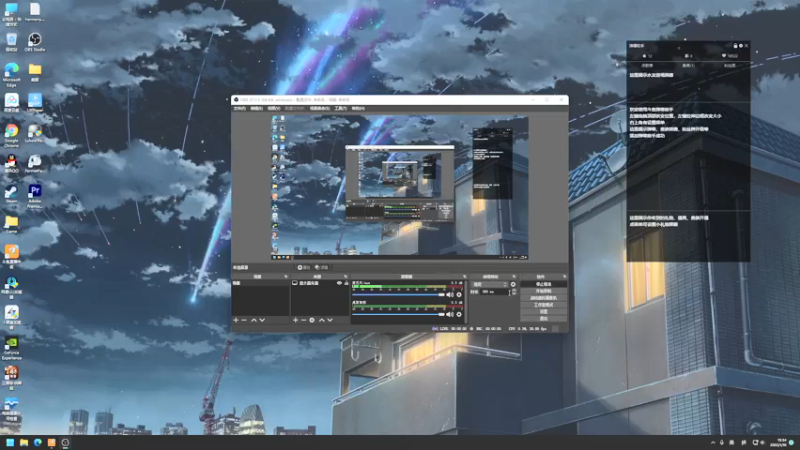Open third menu in OBS menu bar

point(273,108)
